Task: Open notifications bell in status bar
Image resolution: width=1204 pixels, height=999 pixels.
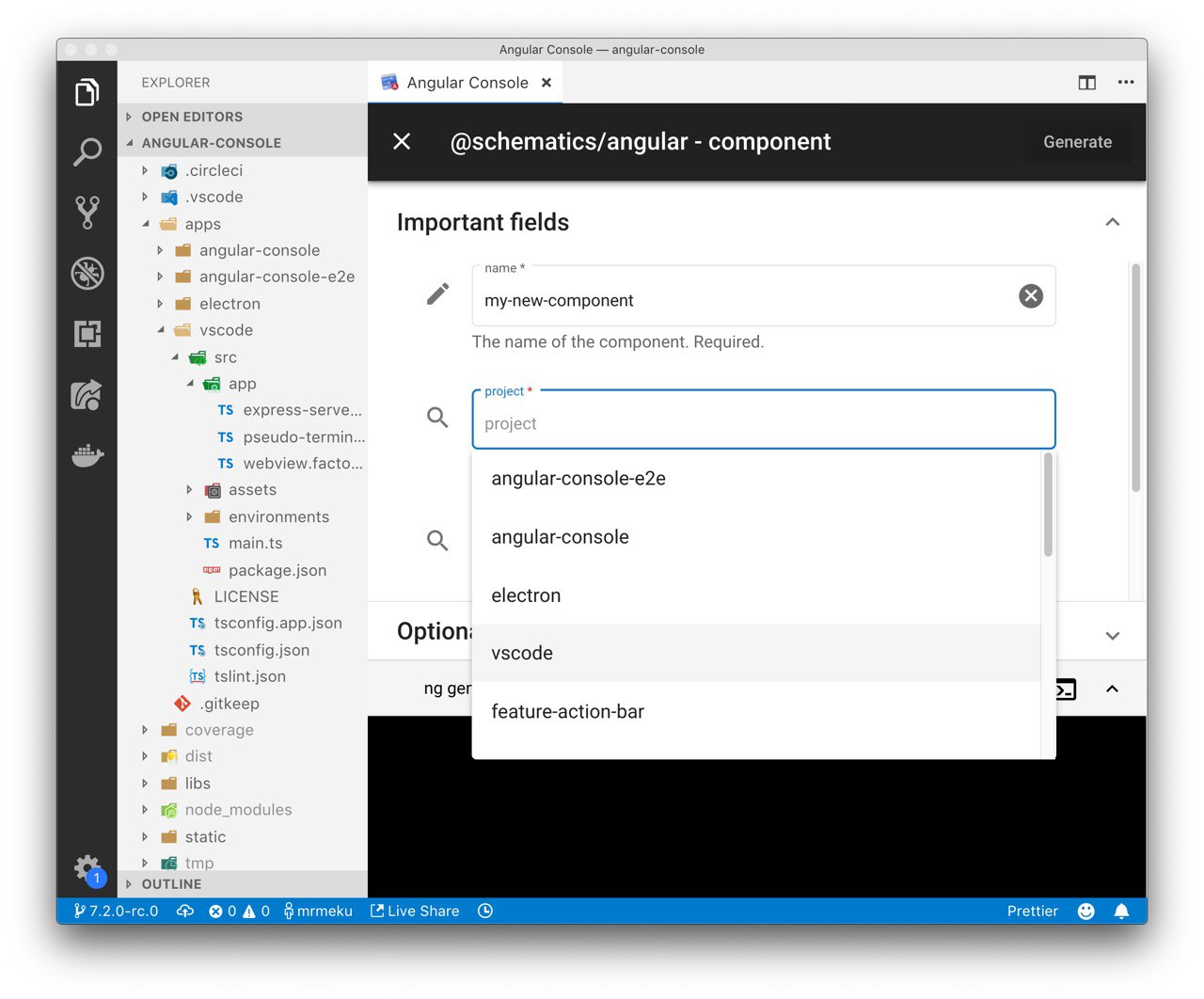Action: [1121, 911]
